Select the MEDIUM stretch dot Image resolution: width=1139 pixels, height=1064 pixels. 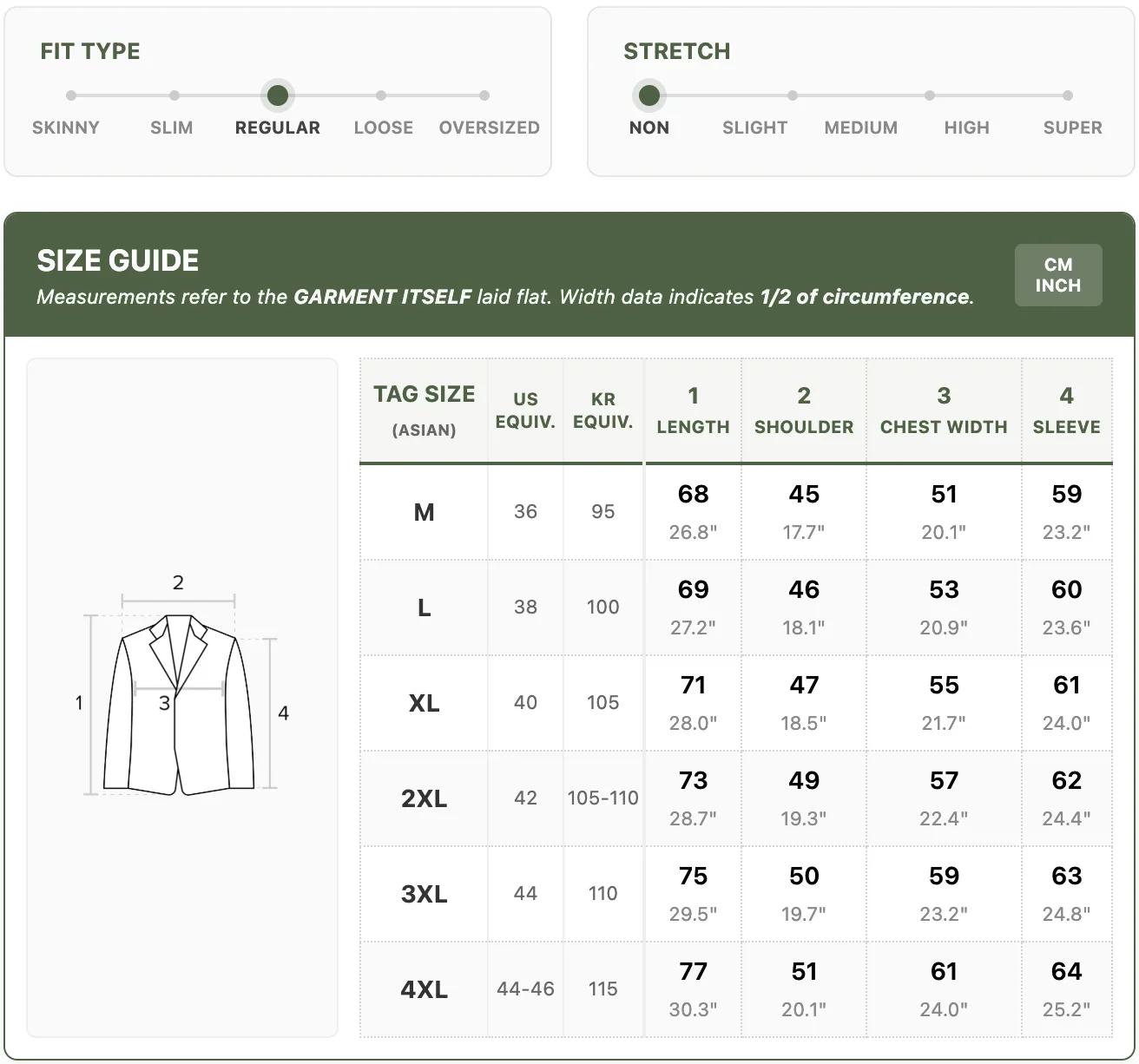[930, 95]
